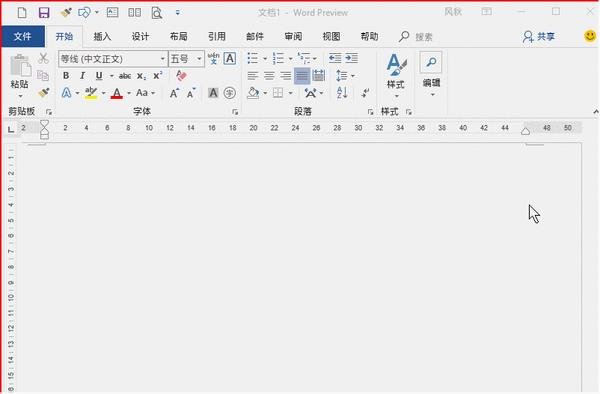Click the red font color button
Screen dimensions: 600x394
tap(117, 93)
